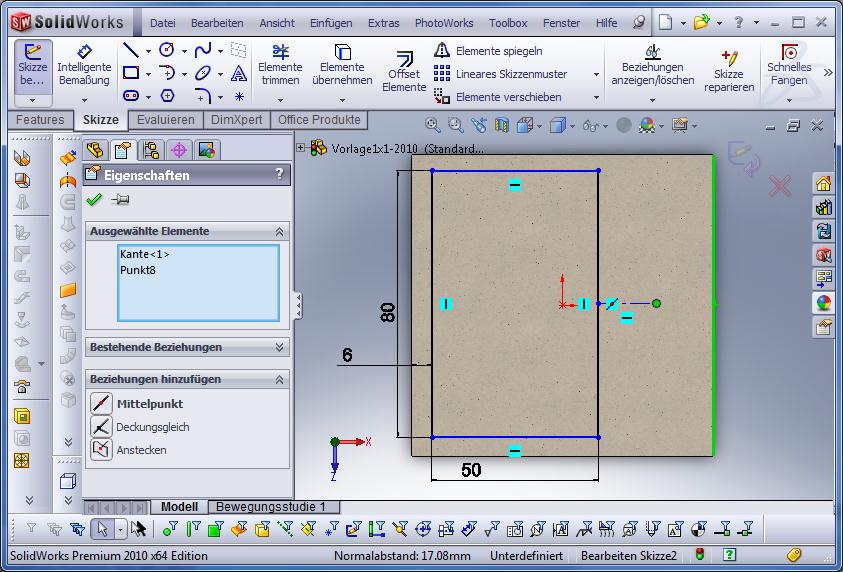This screenshot has height=572, width=843.
Task: Toggle the pushpin to keep panel visible
Action: (120, 200)
